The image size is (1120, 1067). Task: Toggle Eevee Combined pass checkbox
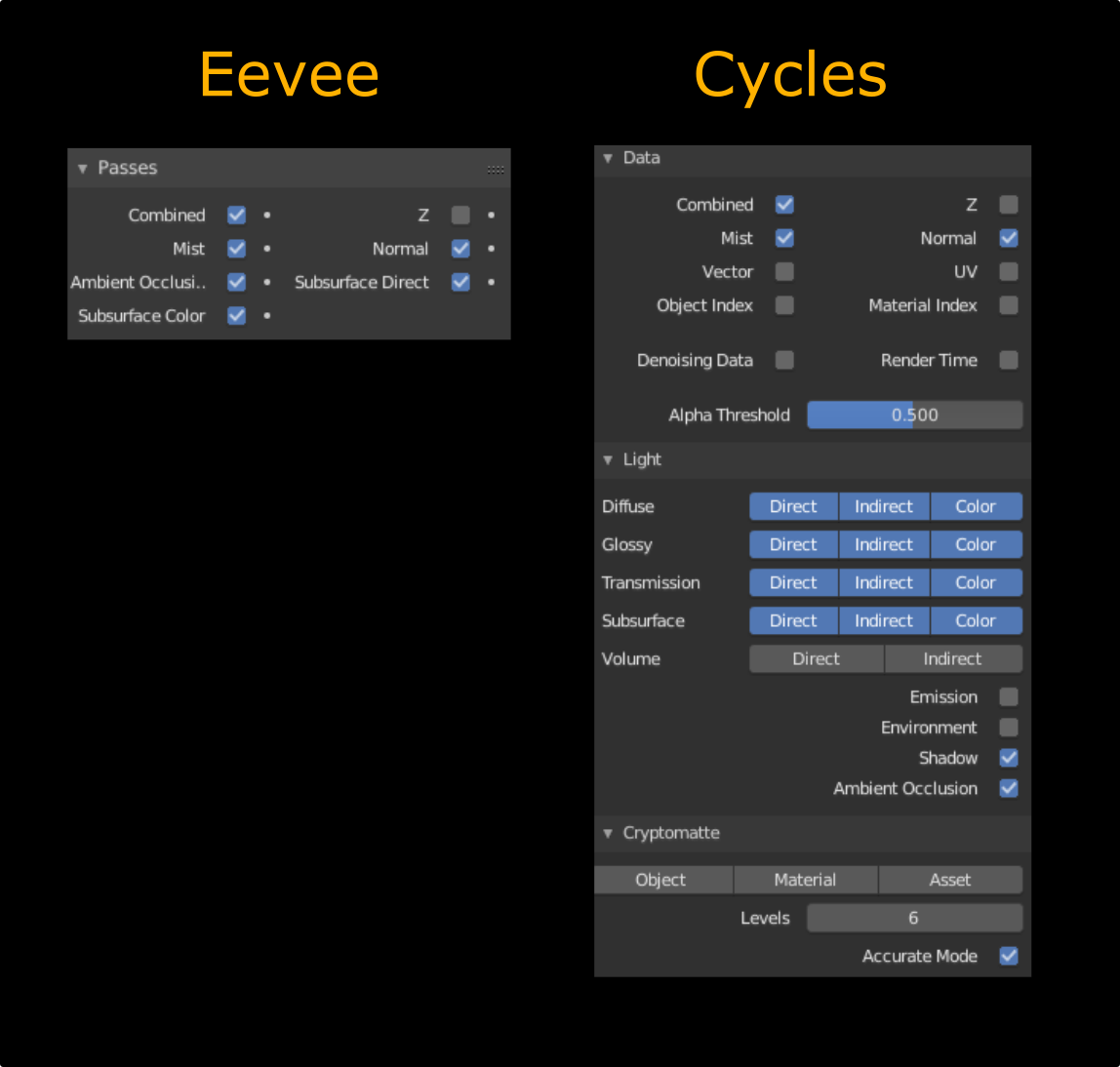coord(236,215)
